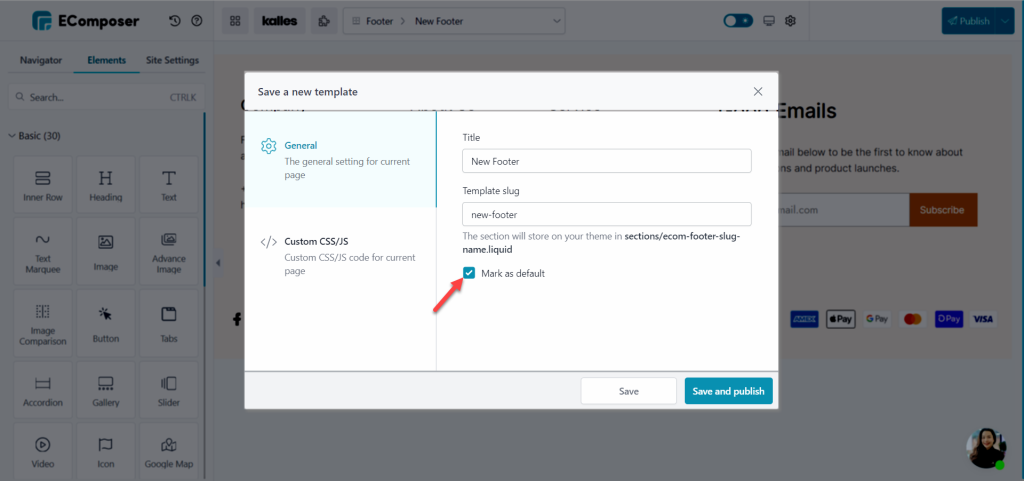Screen dimensions: 1024x481
Task: Click the Visa payment icon
Action: tap(983, 319)
